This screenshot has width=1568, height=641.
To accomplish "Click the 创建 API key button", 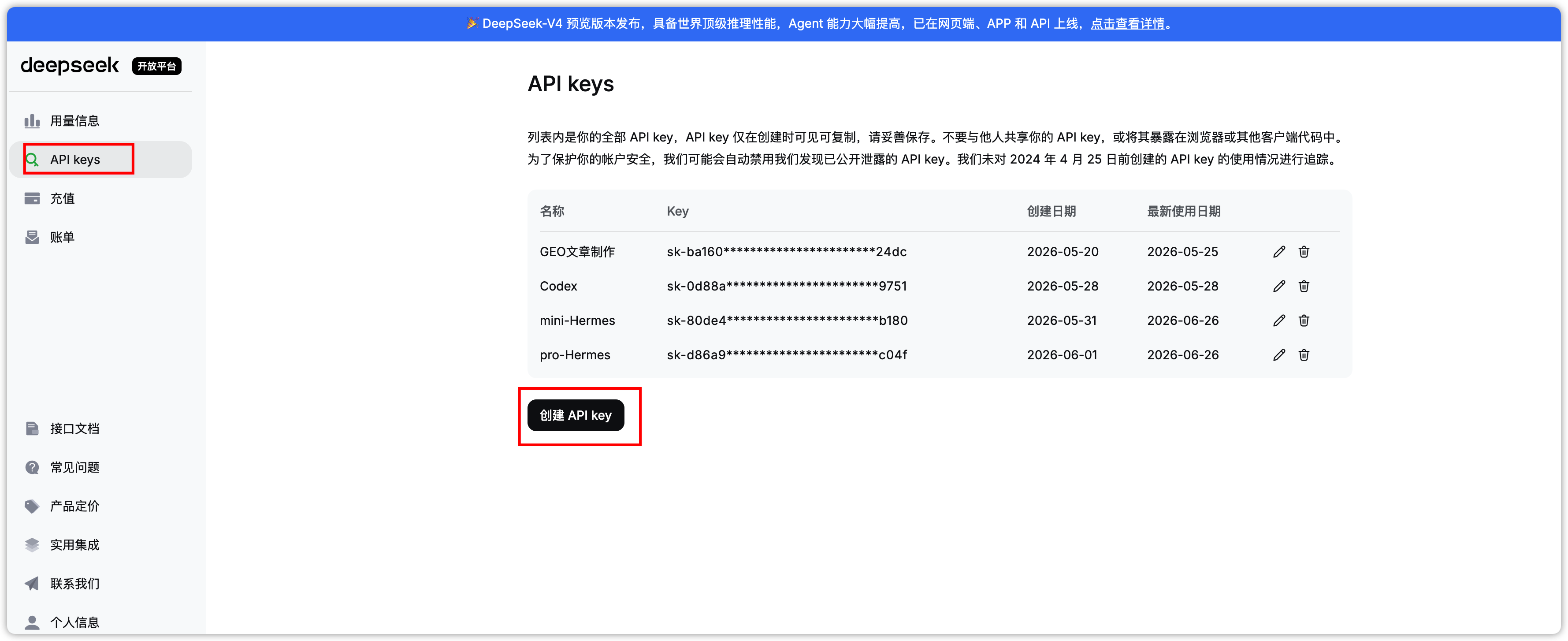I will tap(575, 415).
